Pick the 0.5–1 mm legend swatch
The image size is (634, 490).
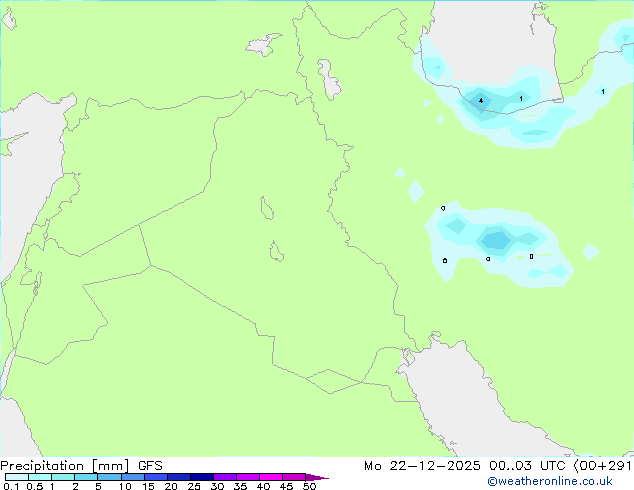40,477
